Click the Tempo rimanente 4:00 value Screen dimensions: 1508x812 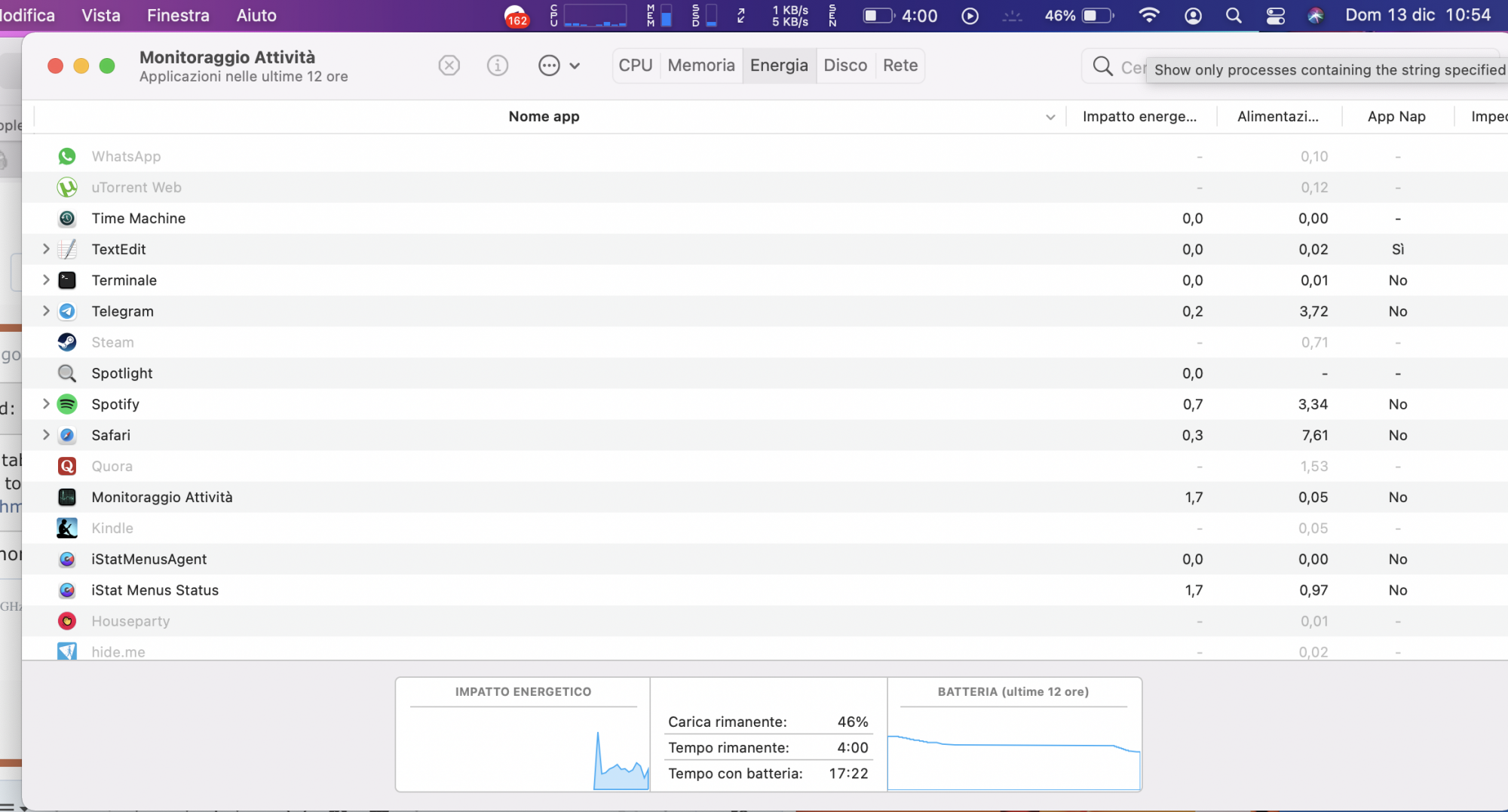853,747
